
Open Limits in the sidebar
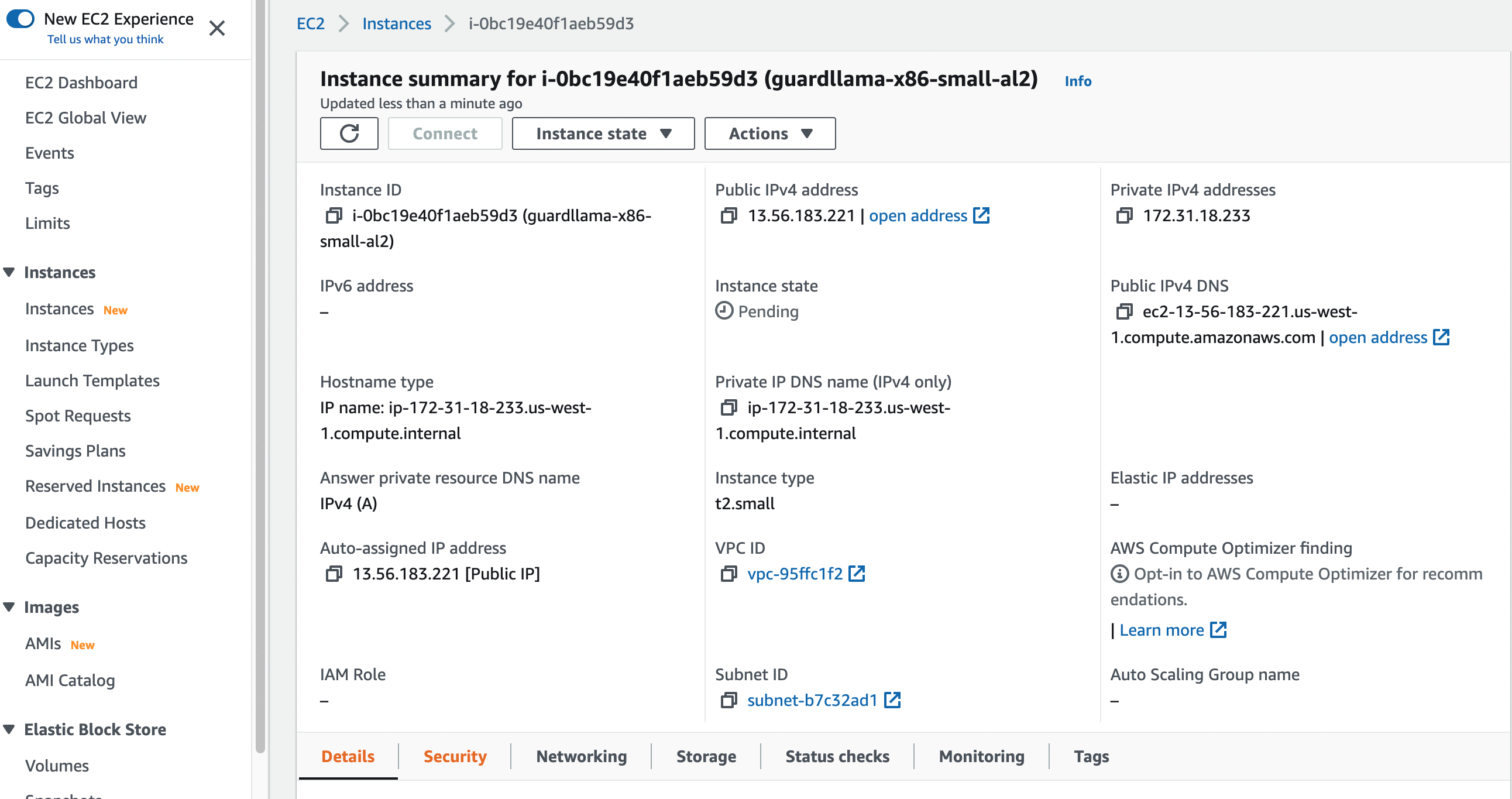click(x=47, y=224)
